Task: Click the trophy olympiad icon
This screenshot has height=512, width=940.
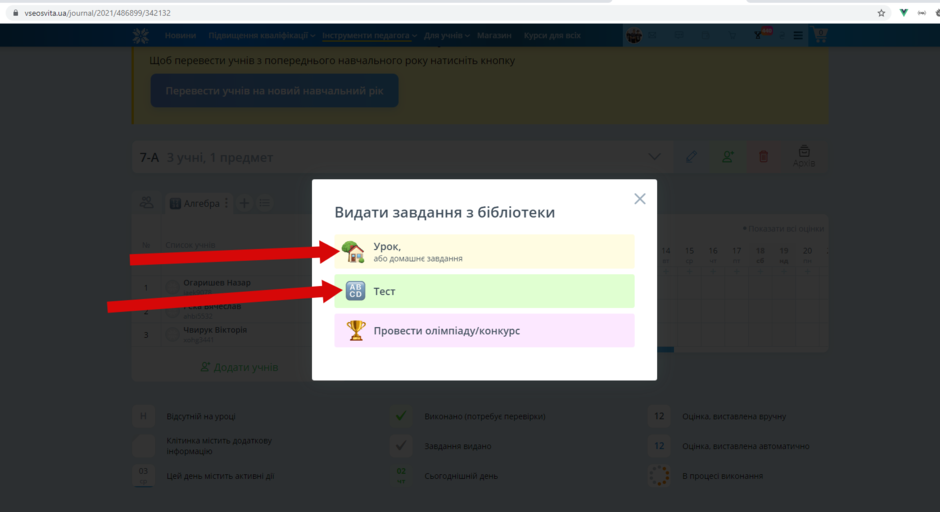Action: [x=355, y=330]
